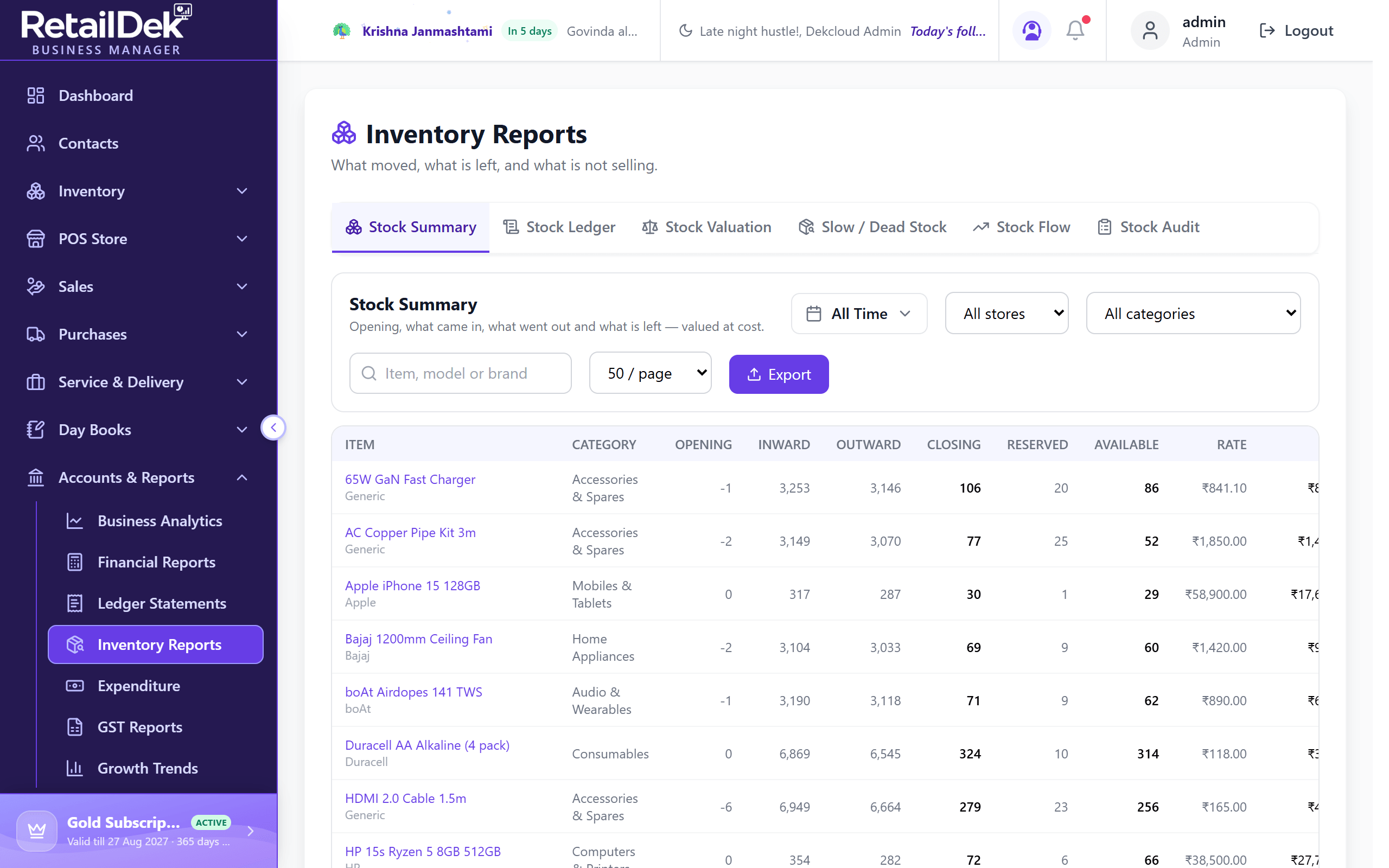The height and width of the screenshot is (868, 1389).
Task: Open the Today's follow-ups link
Action: [x=948, y=31]
